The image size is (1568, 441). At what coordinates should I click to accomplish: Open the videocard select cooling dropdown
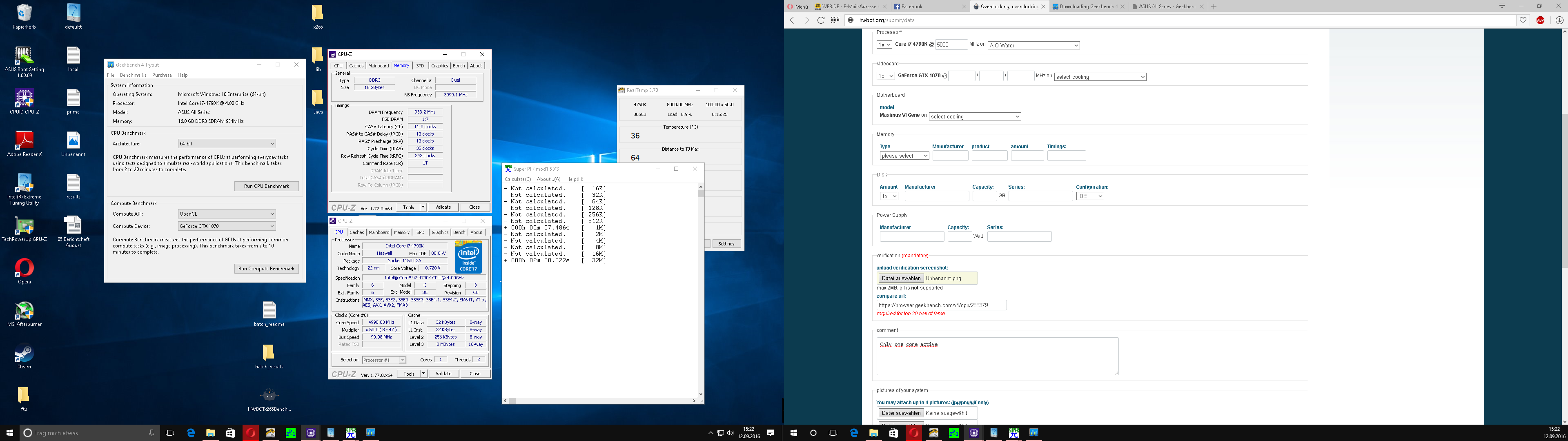coord(1100,77)
